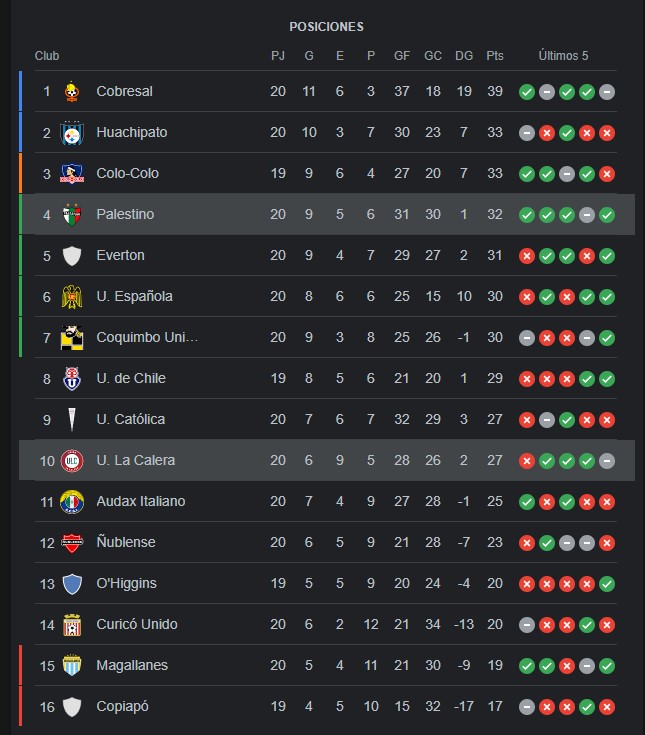
Task: Click the Huachipato club crest icon
Action: 72,133
